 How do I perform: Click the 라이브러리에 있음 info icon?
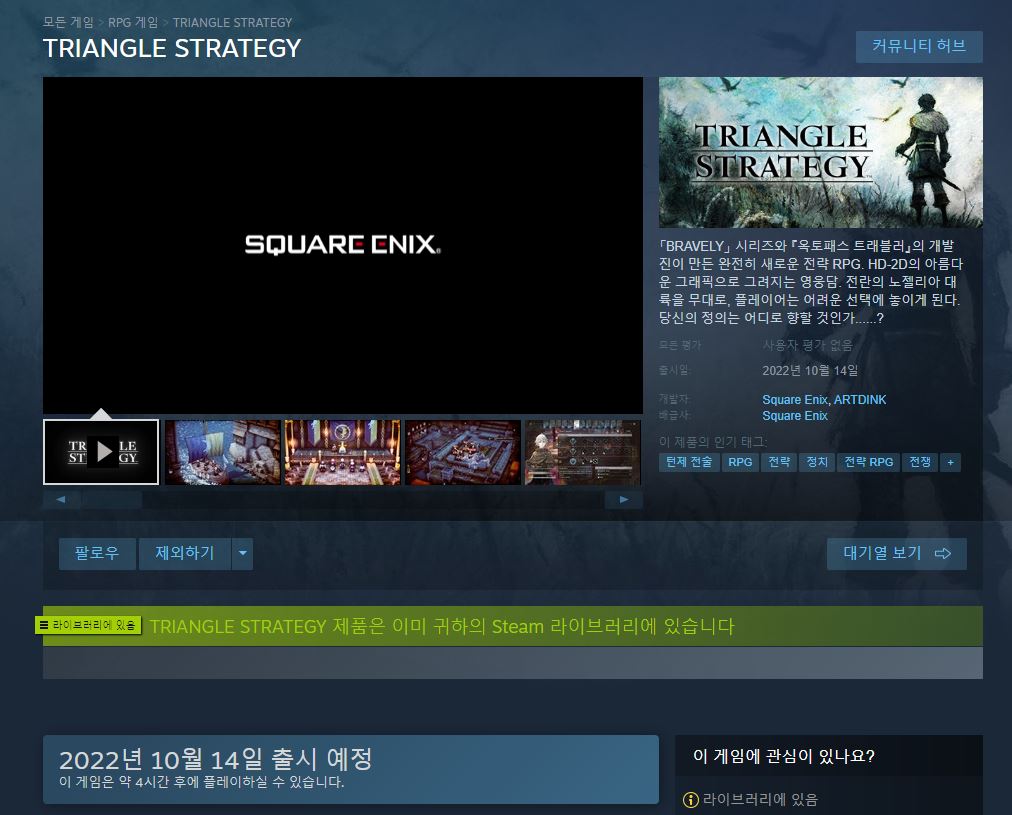coord(691,800)
